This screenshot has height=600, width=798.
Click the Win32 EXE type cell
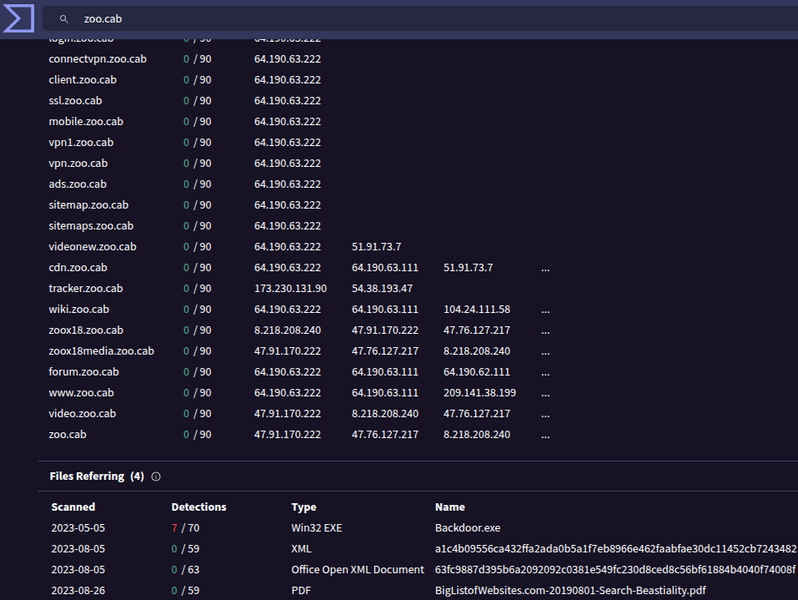(x=317, y=528)
